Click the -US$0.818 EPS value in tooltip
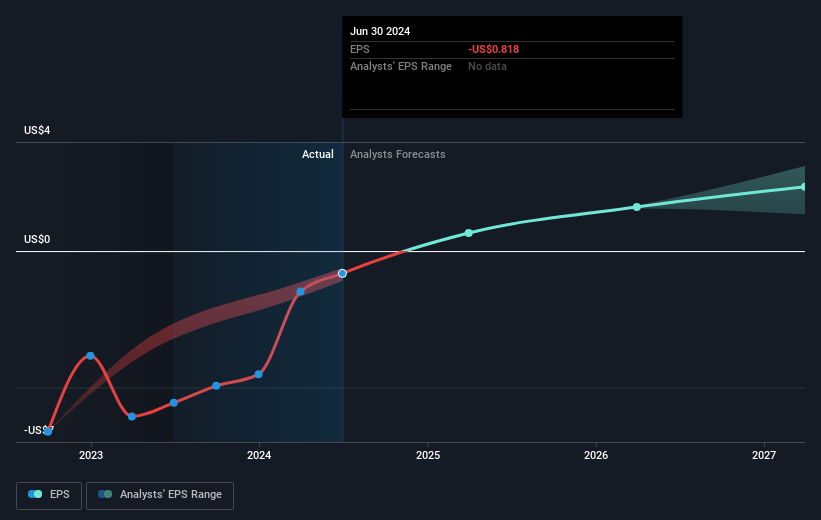Image resolution: width=821 pixels, height=520 pixels. coord(493,49)
